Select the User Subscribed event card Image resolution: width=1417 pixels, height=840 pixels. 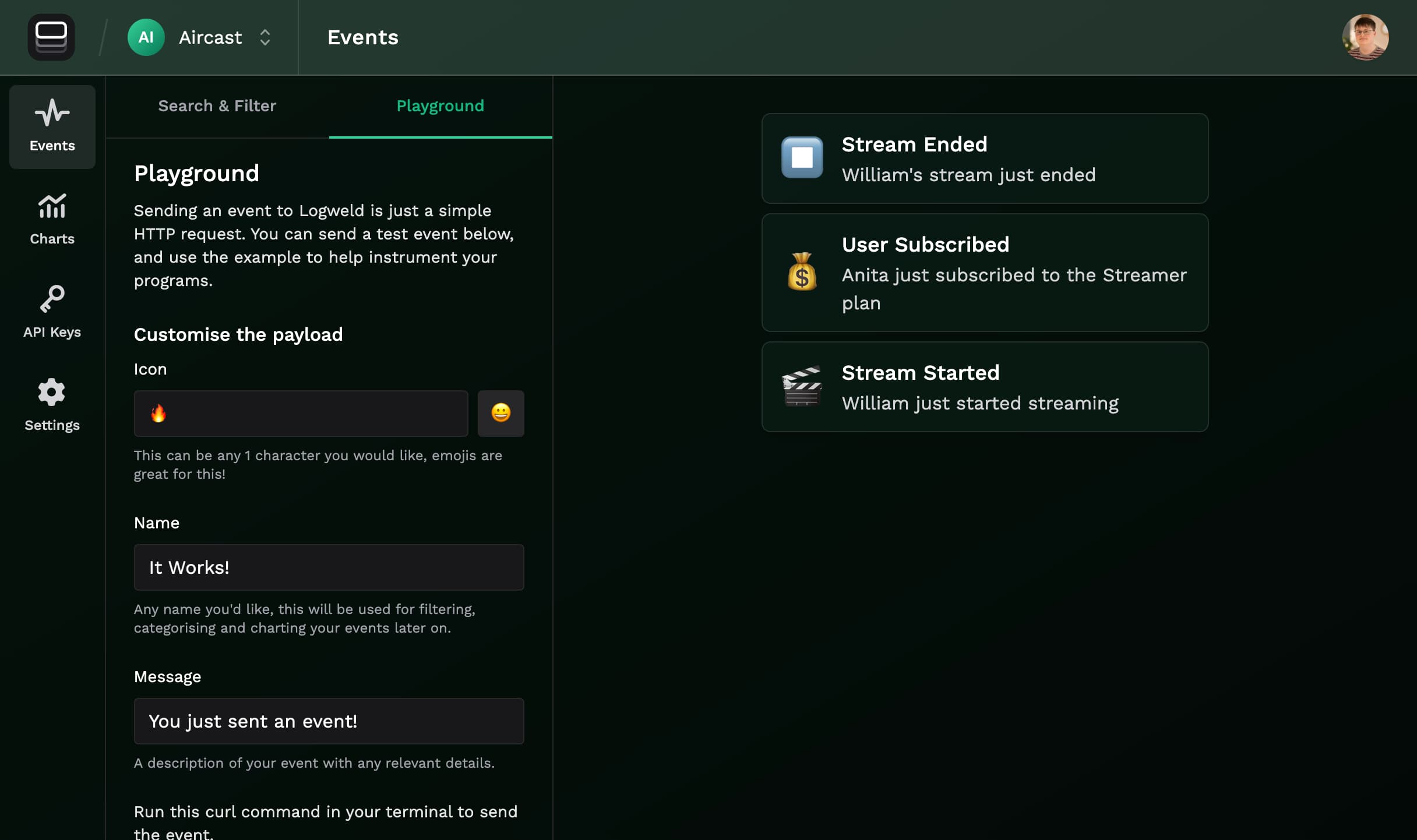985,273
